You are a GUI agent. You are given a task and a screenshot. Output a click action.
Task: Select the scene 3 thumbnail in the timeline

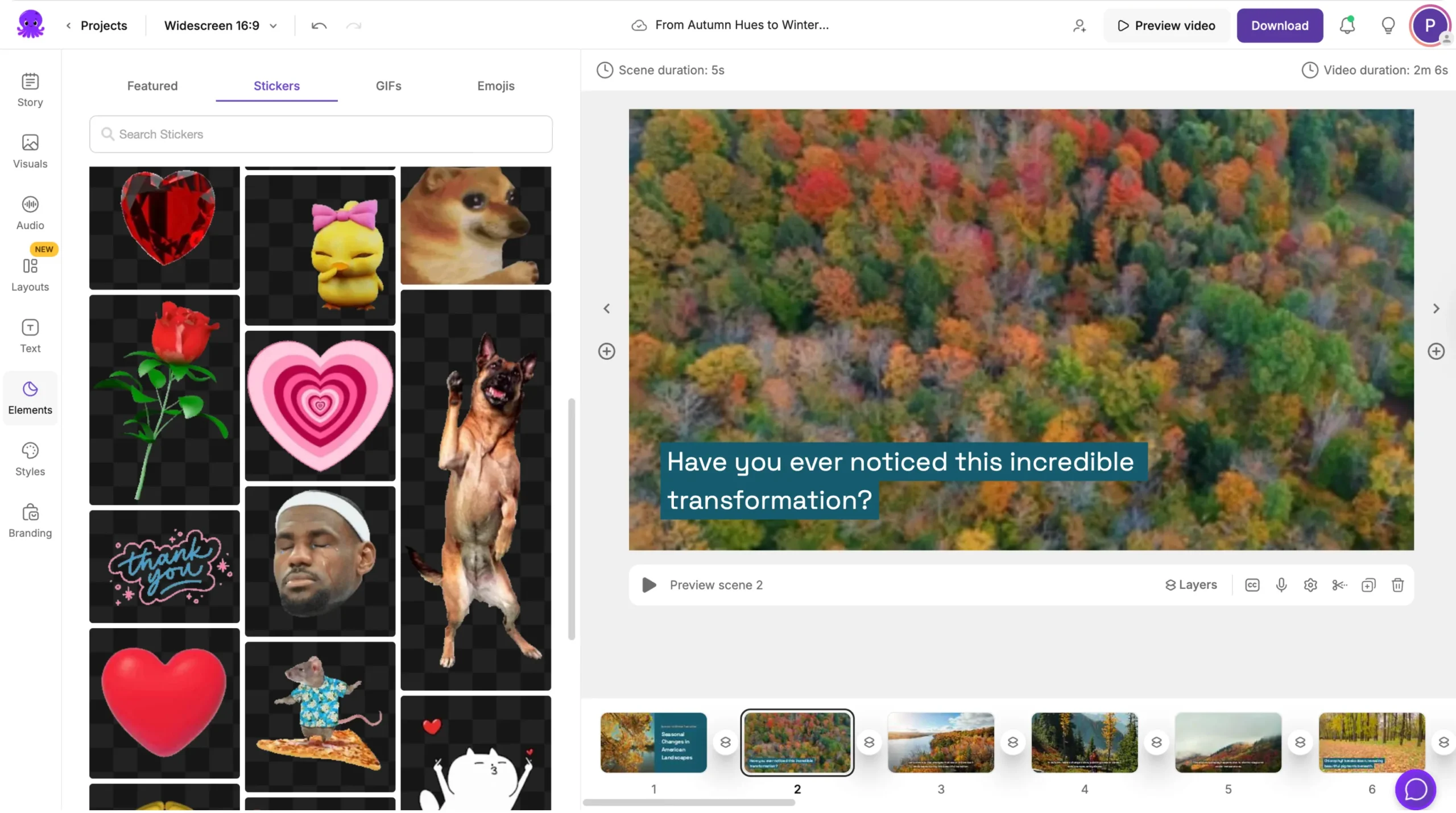click(941, 743)
